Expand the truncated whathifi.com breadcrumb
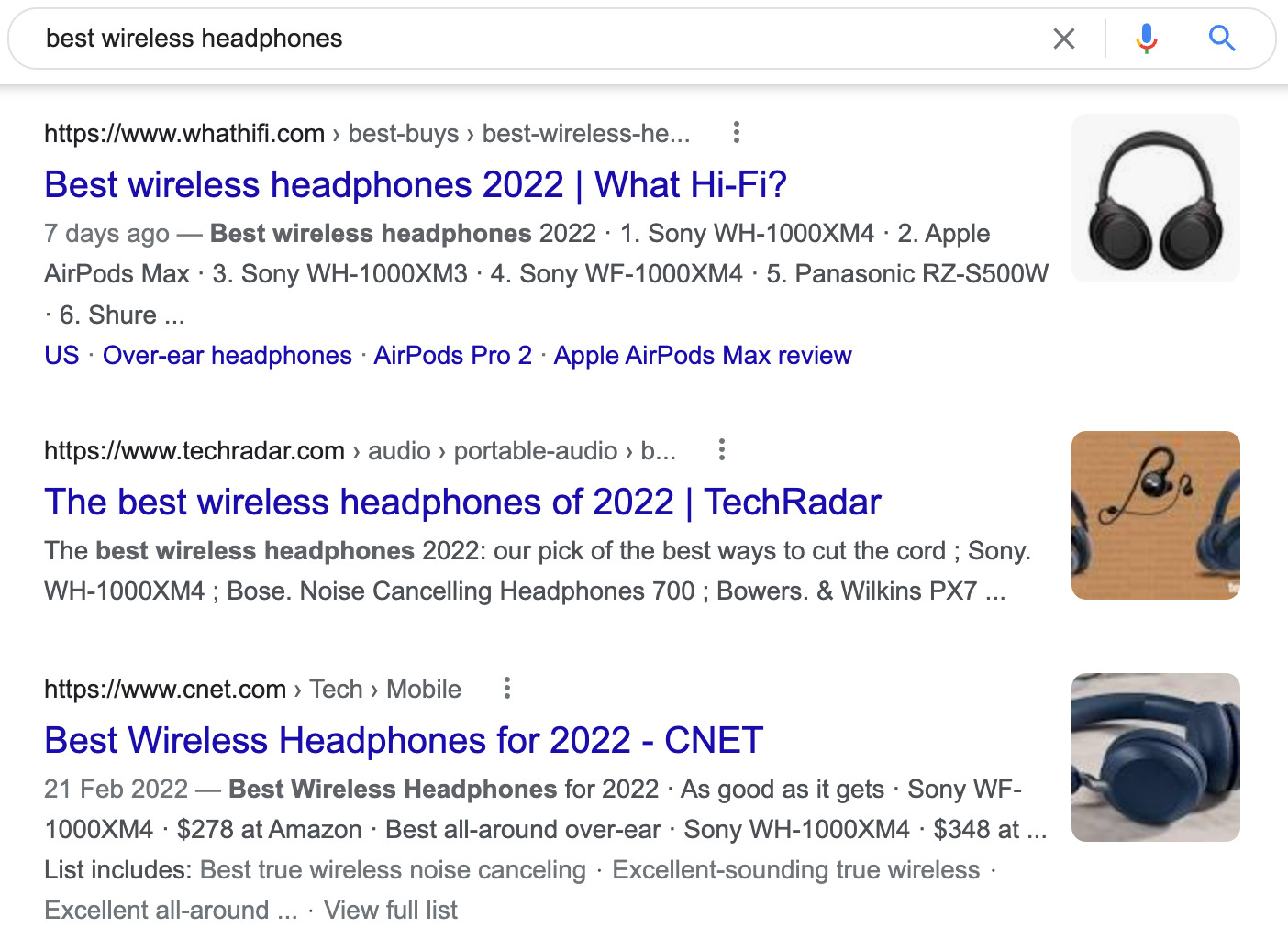 pos(587,133)
